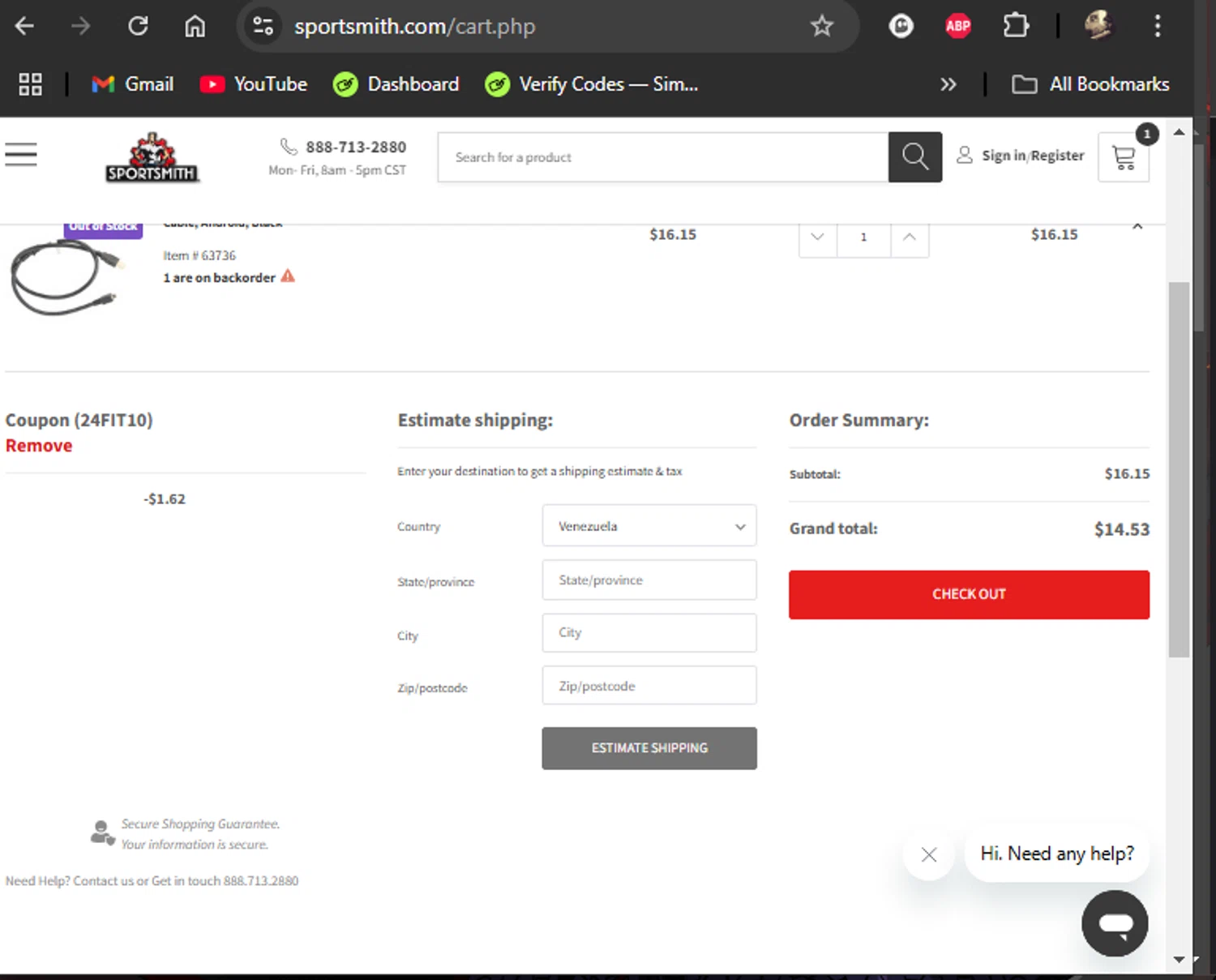Open the browser extensions puzzle icon

tap(1015, 26)
